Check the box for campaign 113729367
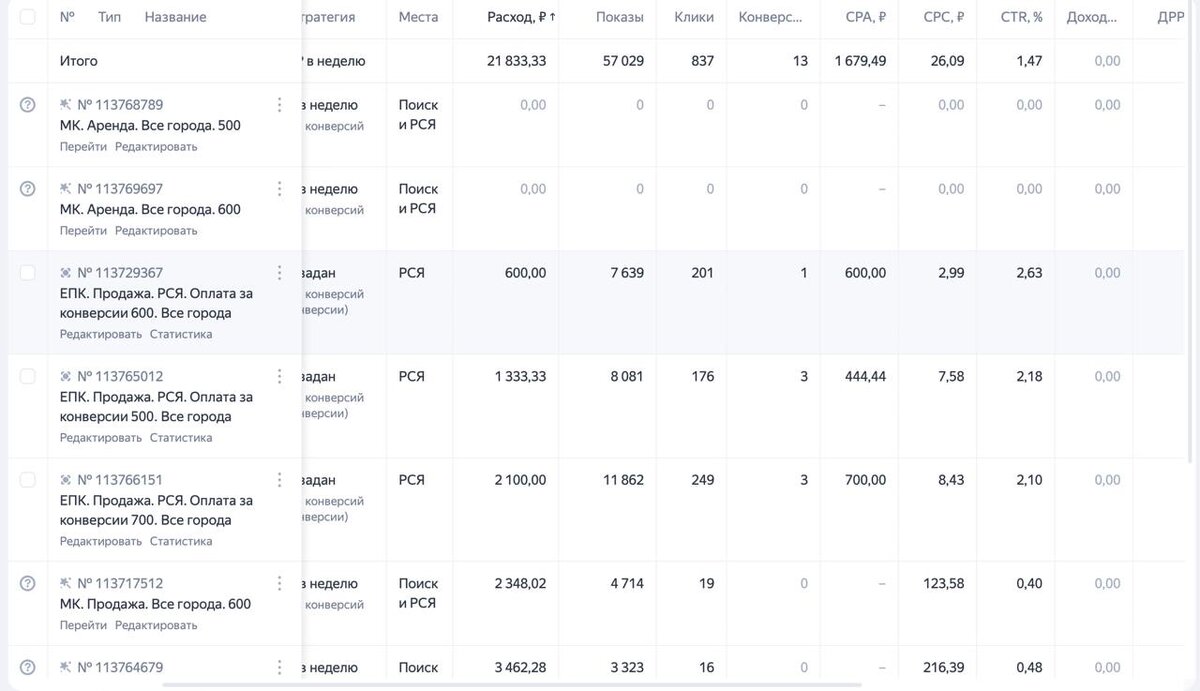 click(28, 273)
